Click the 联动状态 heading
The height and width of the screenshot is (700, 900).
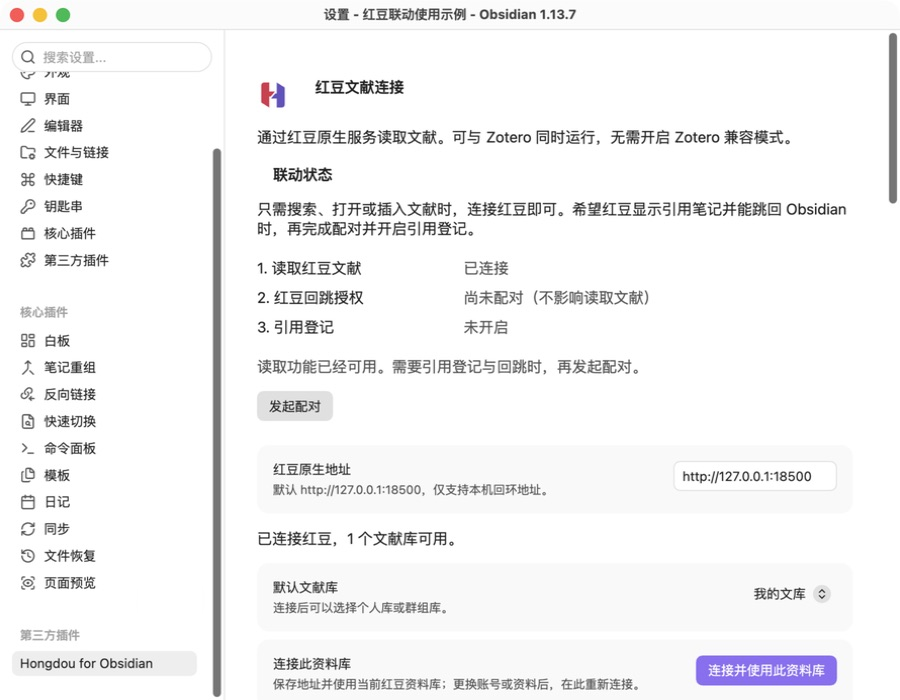(302, 175)
